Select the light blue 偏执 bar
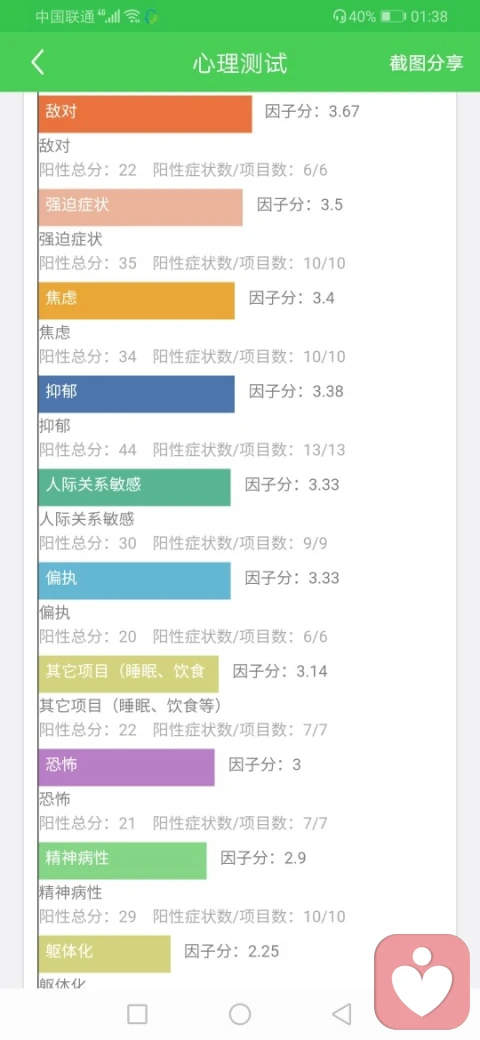This screenshot has height=1040, width=480. [x=135, y=581]
